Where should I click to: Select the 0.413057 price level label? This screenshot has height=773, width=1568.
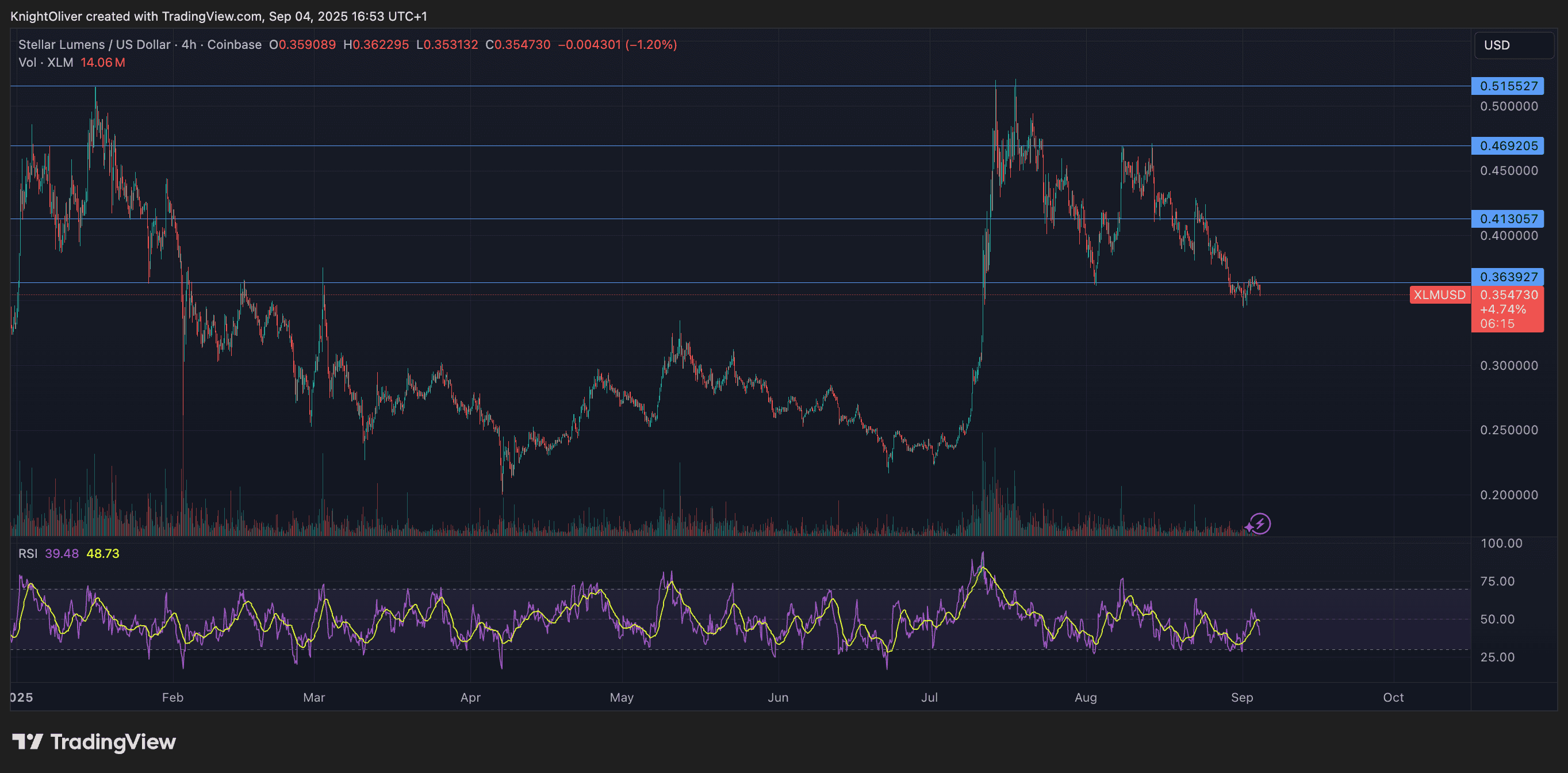coord(1508,219)
